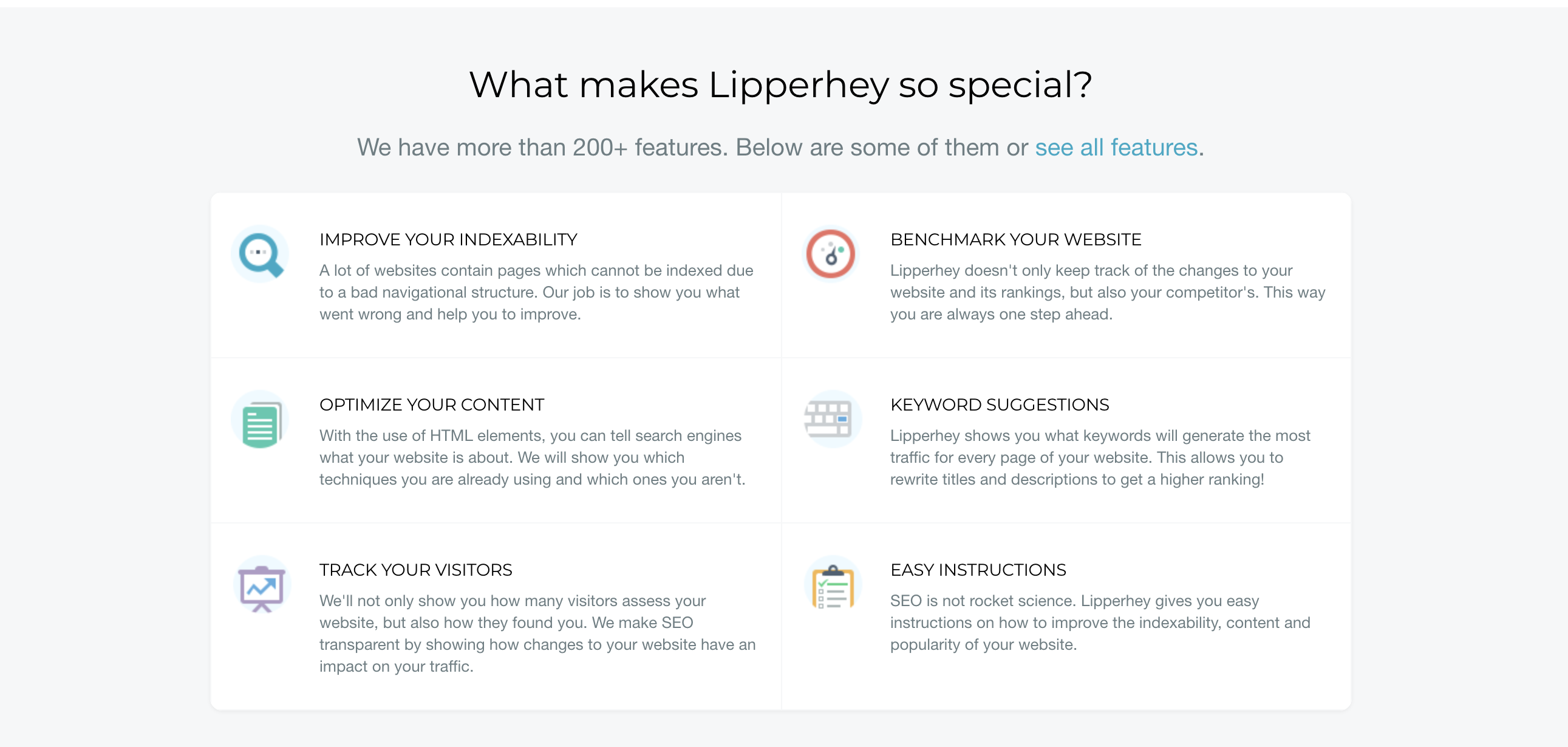Click the 'Improve Your Indexability' heading

click(448, 239)
